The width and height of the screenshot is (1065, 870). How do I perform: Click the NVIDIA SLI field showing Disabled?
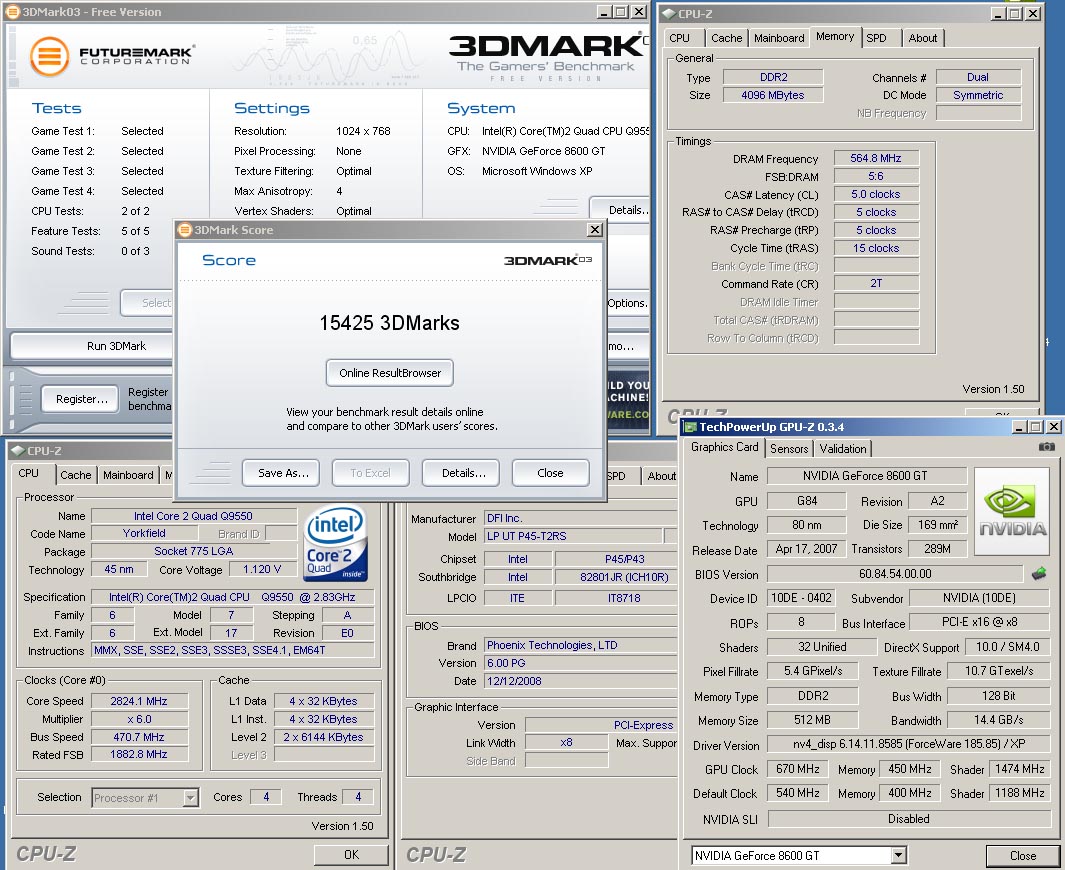point(909,819)
